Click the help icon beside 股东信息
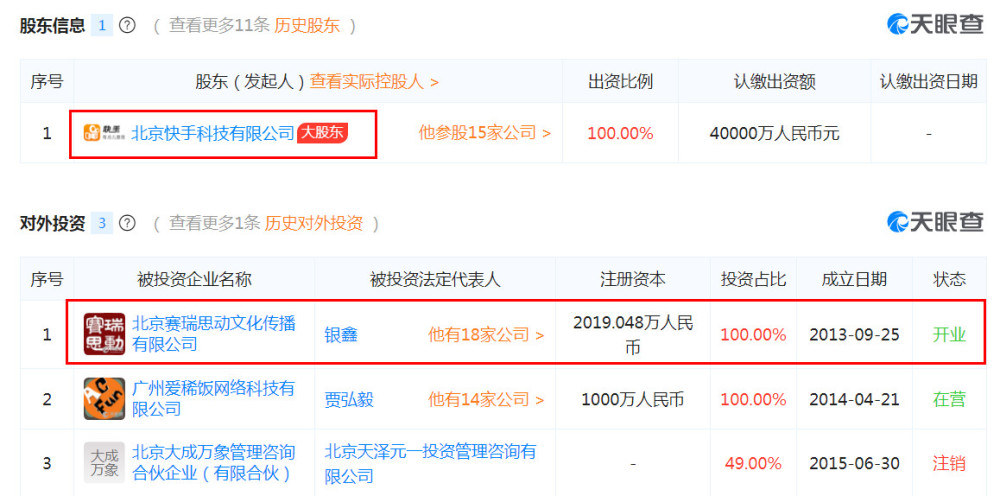Screen dimensions: 1000x496 (128, 26)
